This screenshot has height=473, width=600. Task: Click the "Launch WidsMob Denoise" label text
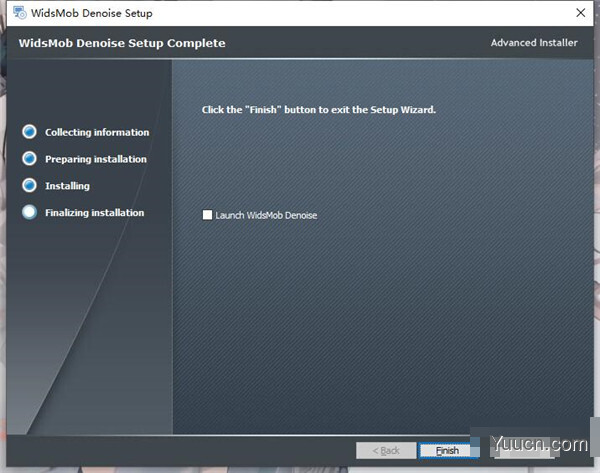[266, 215]
